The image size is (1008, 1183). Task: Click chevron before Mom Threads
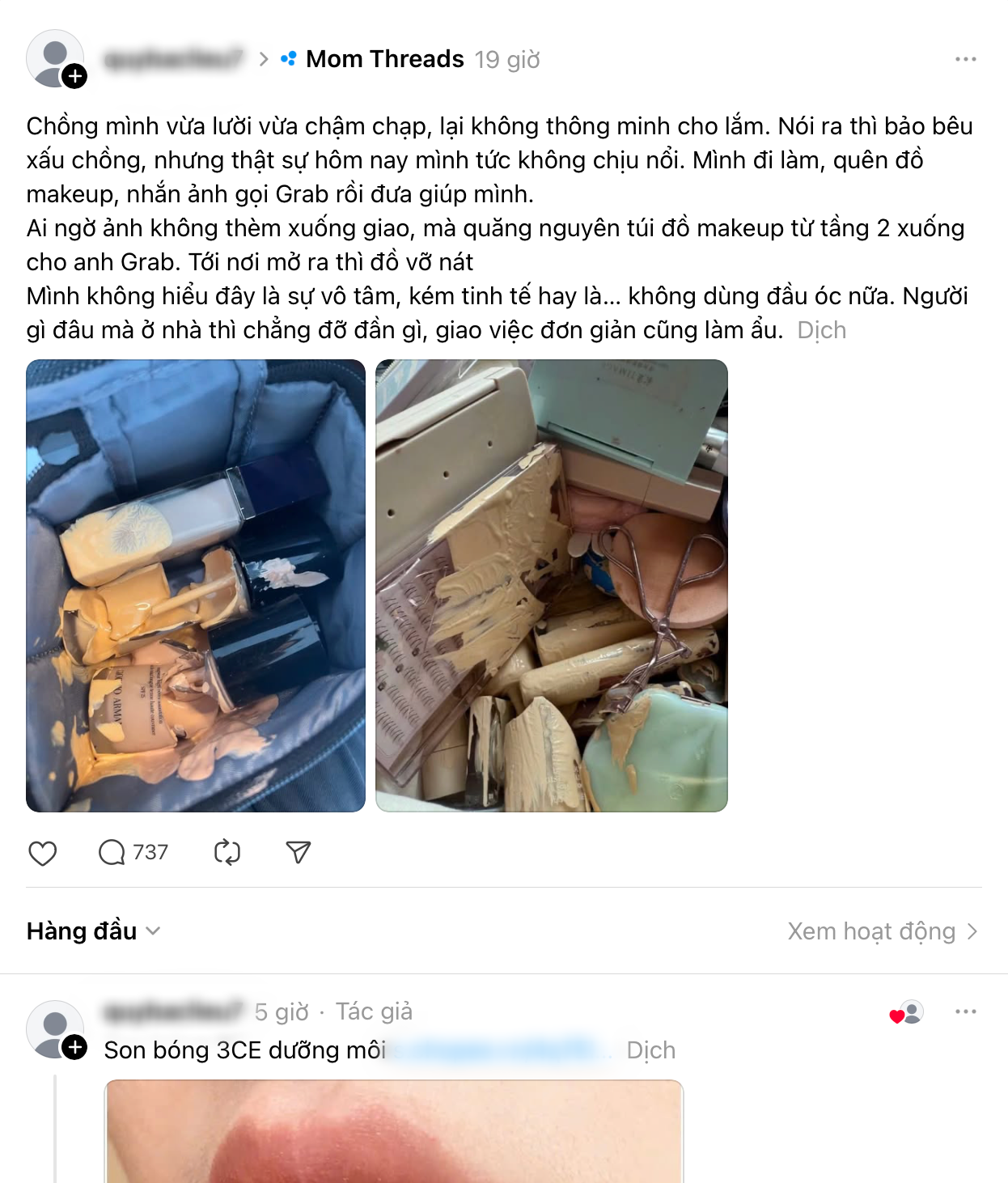pyautogui.click(x=263, y=59)
